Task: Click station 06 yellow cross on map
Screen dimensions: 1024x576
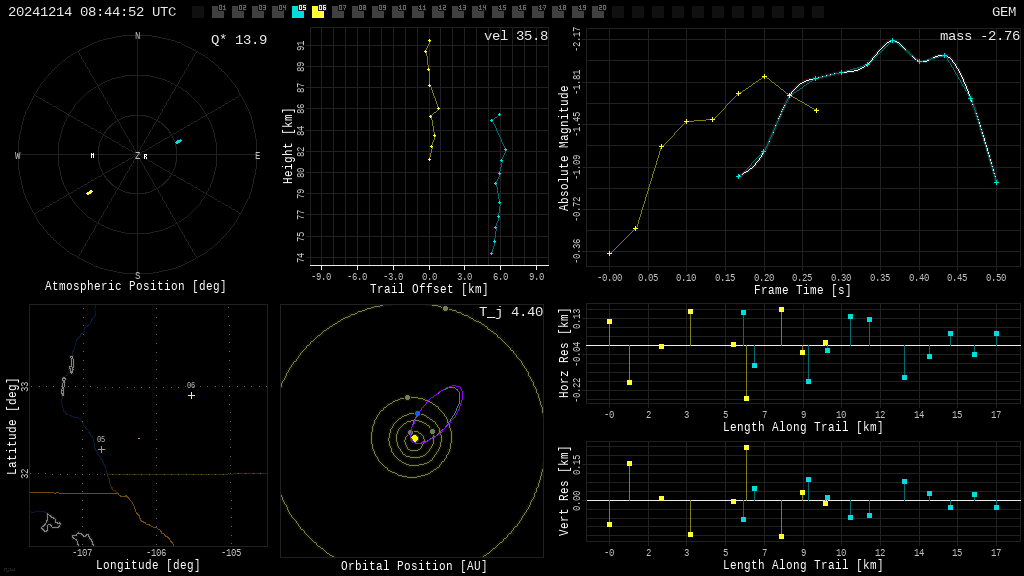Action: click(191, 395)
